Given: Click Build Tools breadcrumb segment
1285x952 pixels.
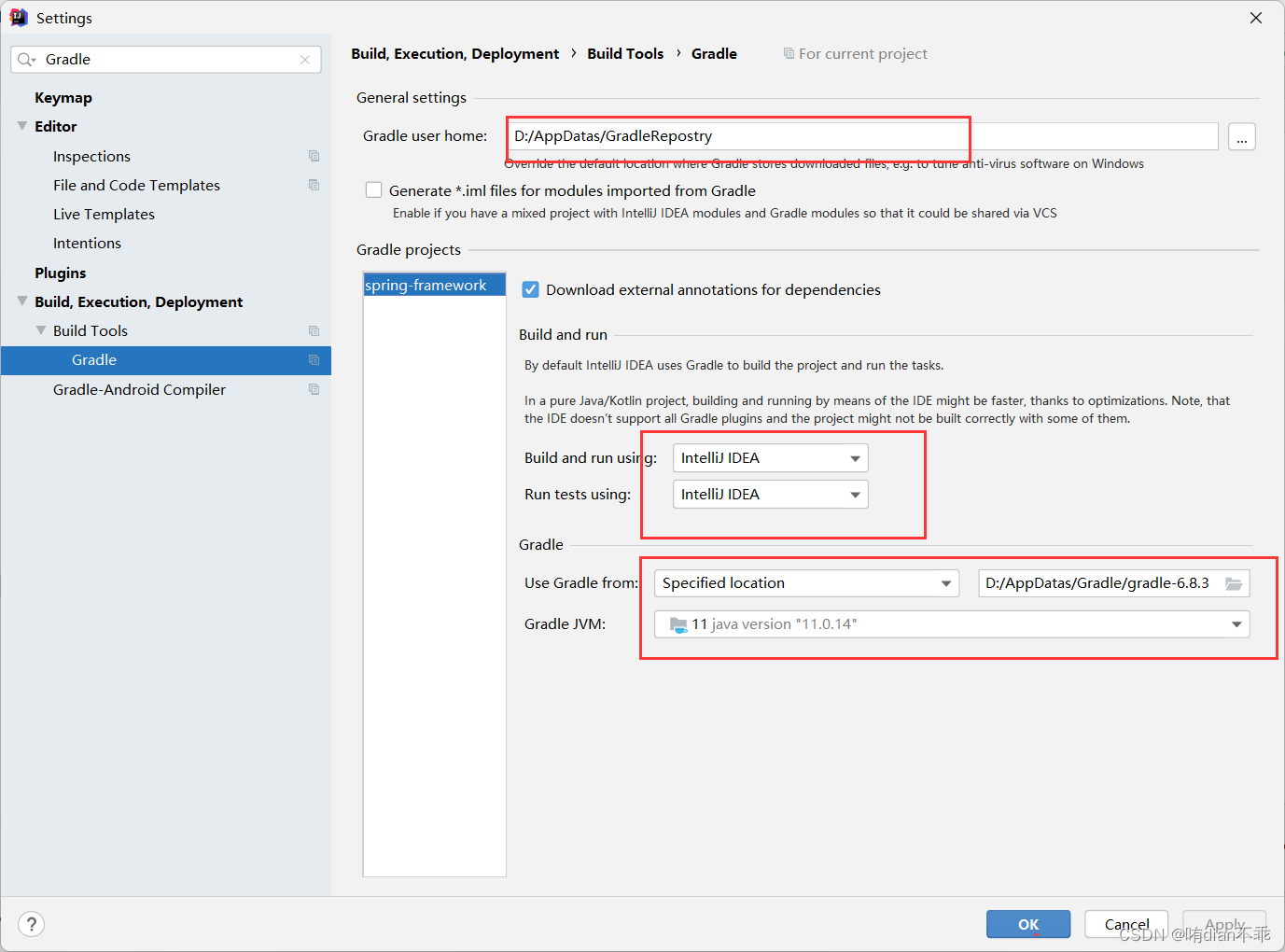Looking at the screenshot, I should (x=625, y=53).
